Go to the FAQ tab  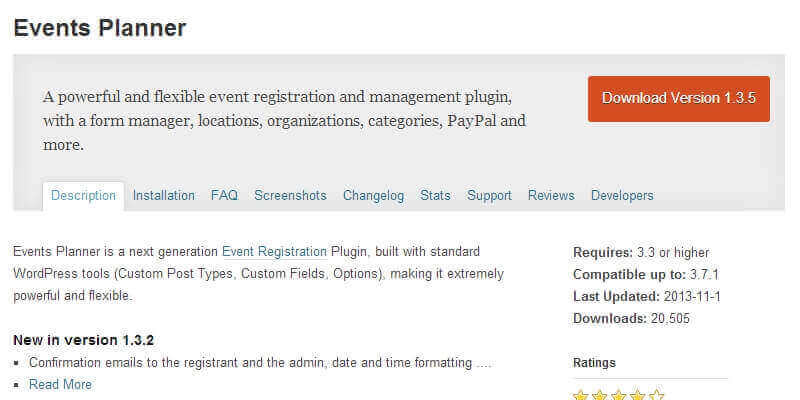224,195
